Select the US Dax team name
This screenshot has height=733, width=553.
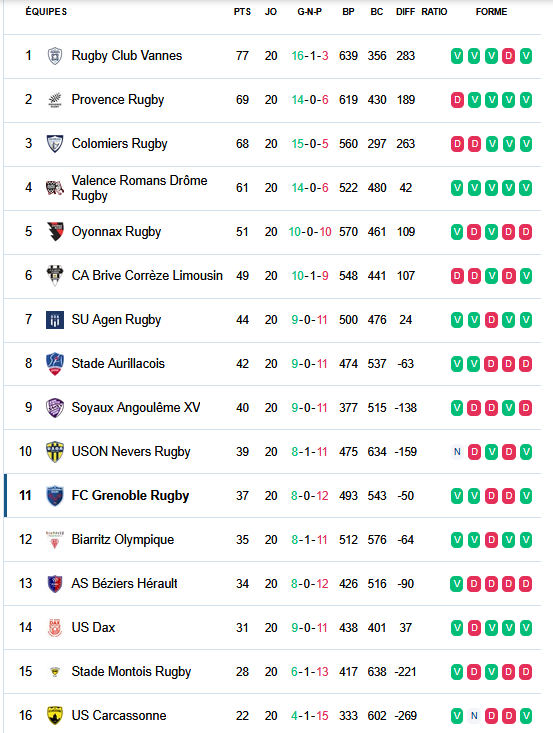93,627
